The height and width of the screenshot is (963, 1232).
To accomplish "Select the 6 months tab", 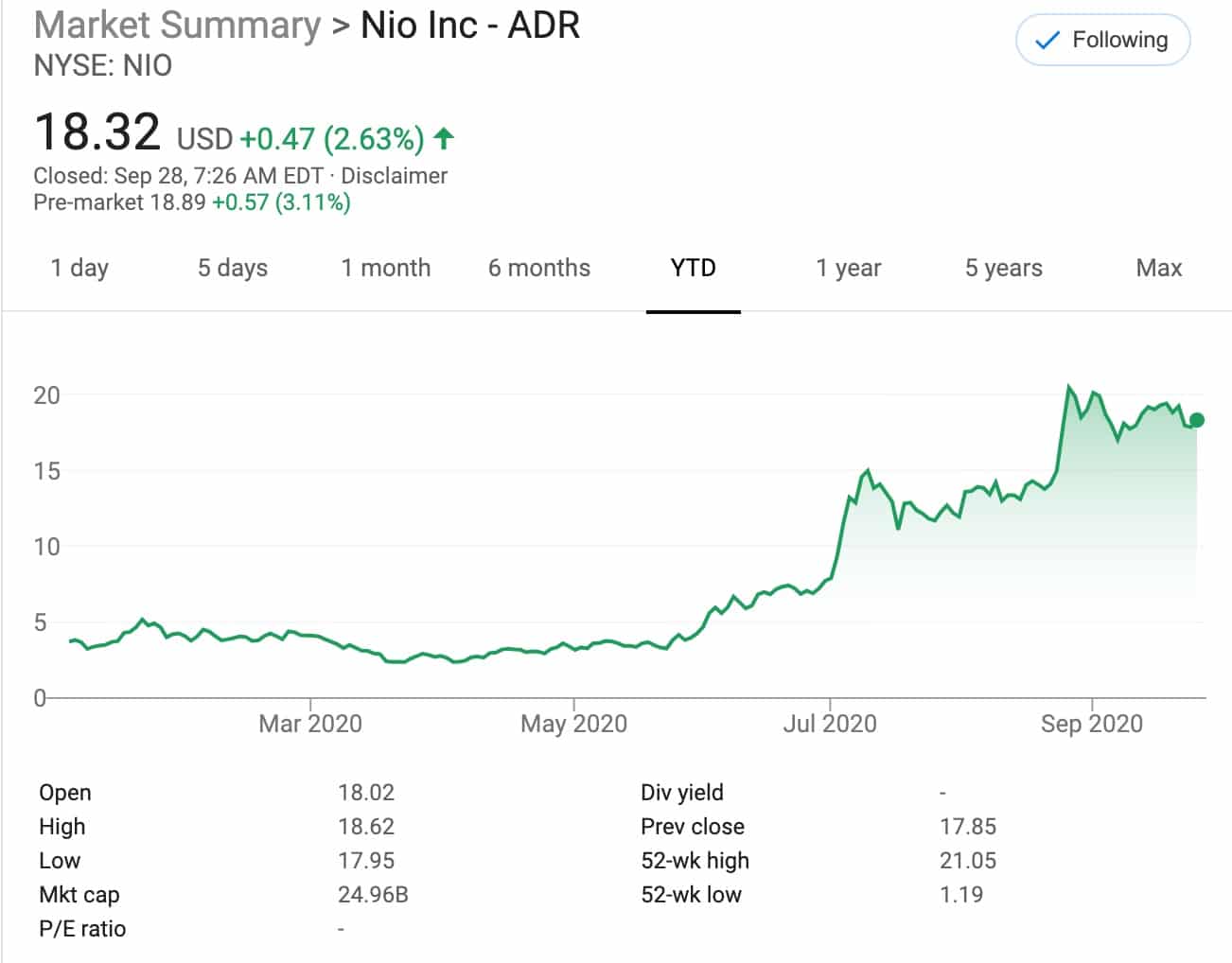I will coord(539,269).
